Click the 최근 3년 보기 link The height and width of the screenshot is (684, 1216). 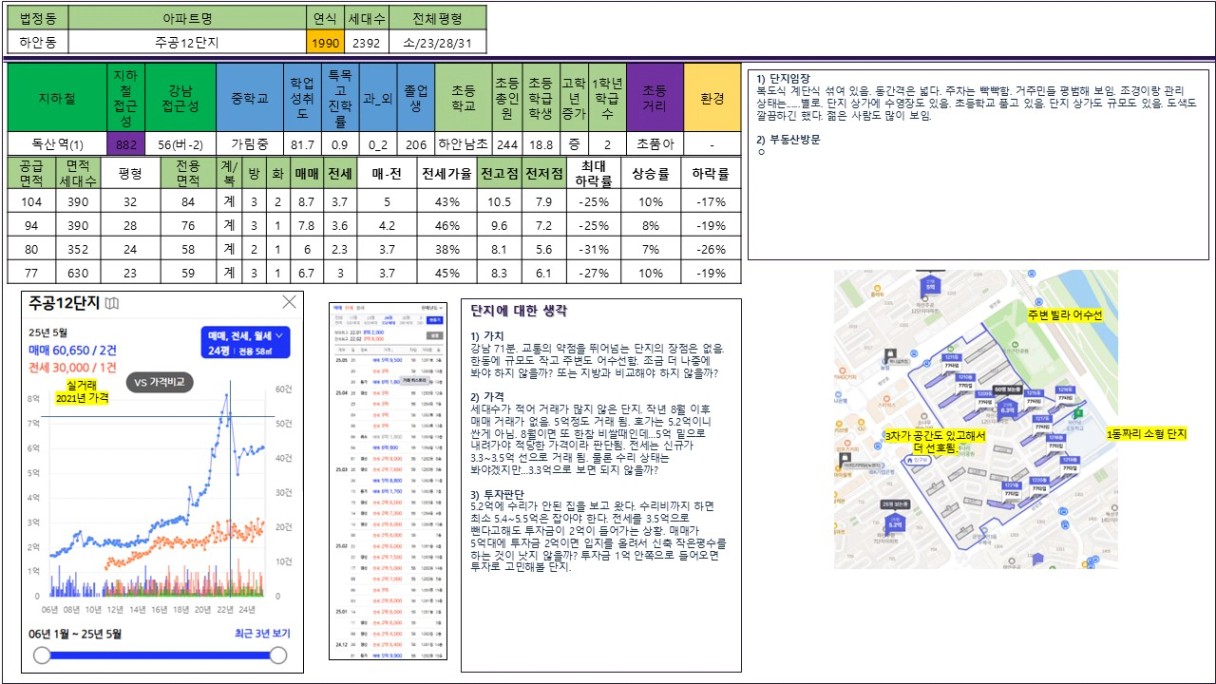click(x=262, y=633)
